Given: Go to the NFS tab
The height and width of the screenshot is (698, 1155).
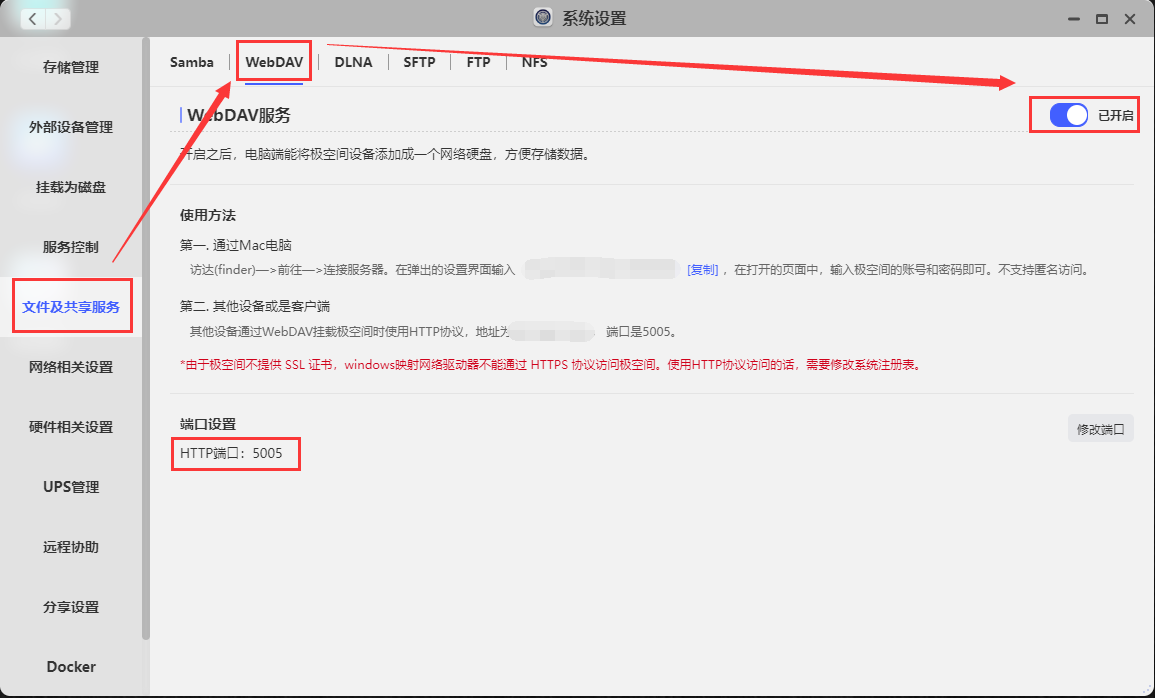Looking at the screenshot, I should [535, 62].
